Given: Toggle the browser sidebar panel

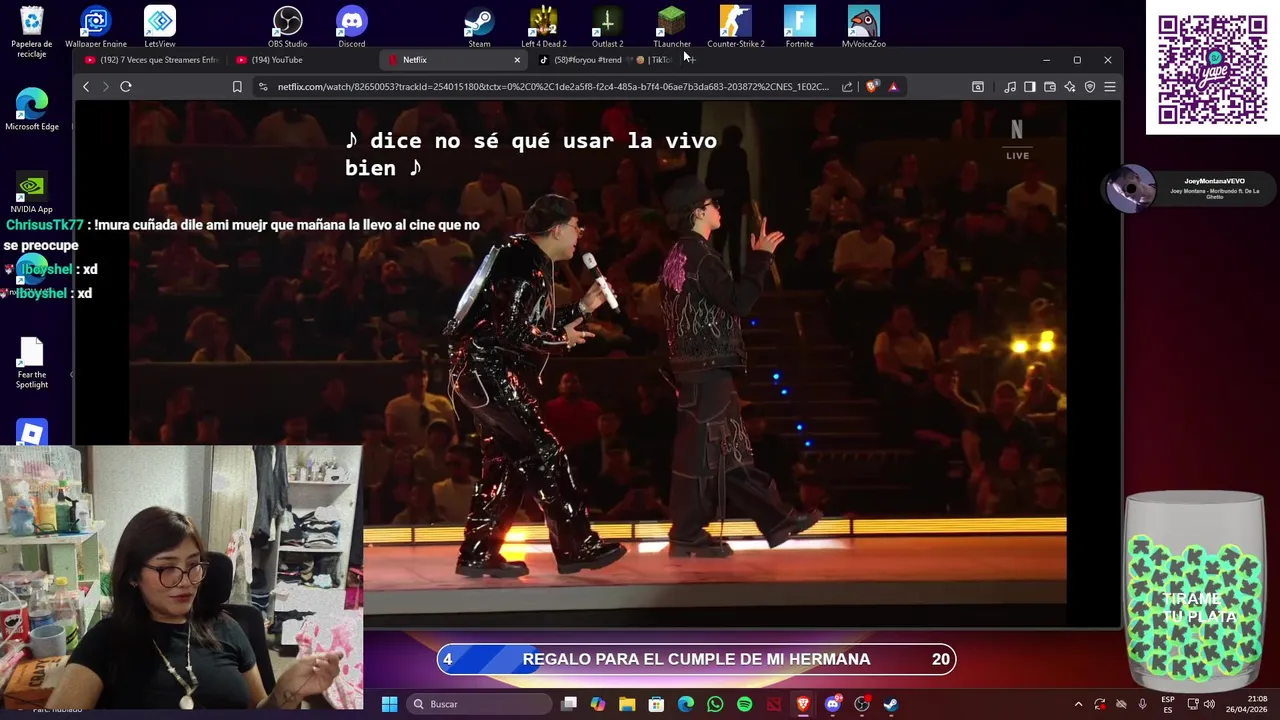Looking at the screenshot, I should click(x=1030, y=87).
